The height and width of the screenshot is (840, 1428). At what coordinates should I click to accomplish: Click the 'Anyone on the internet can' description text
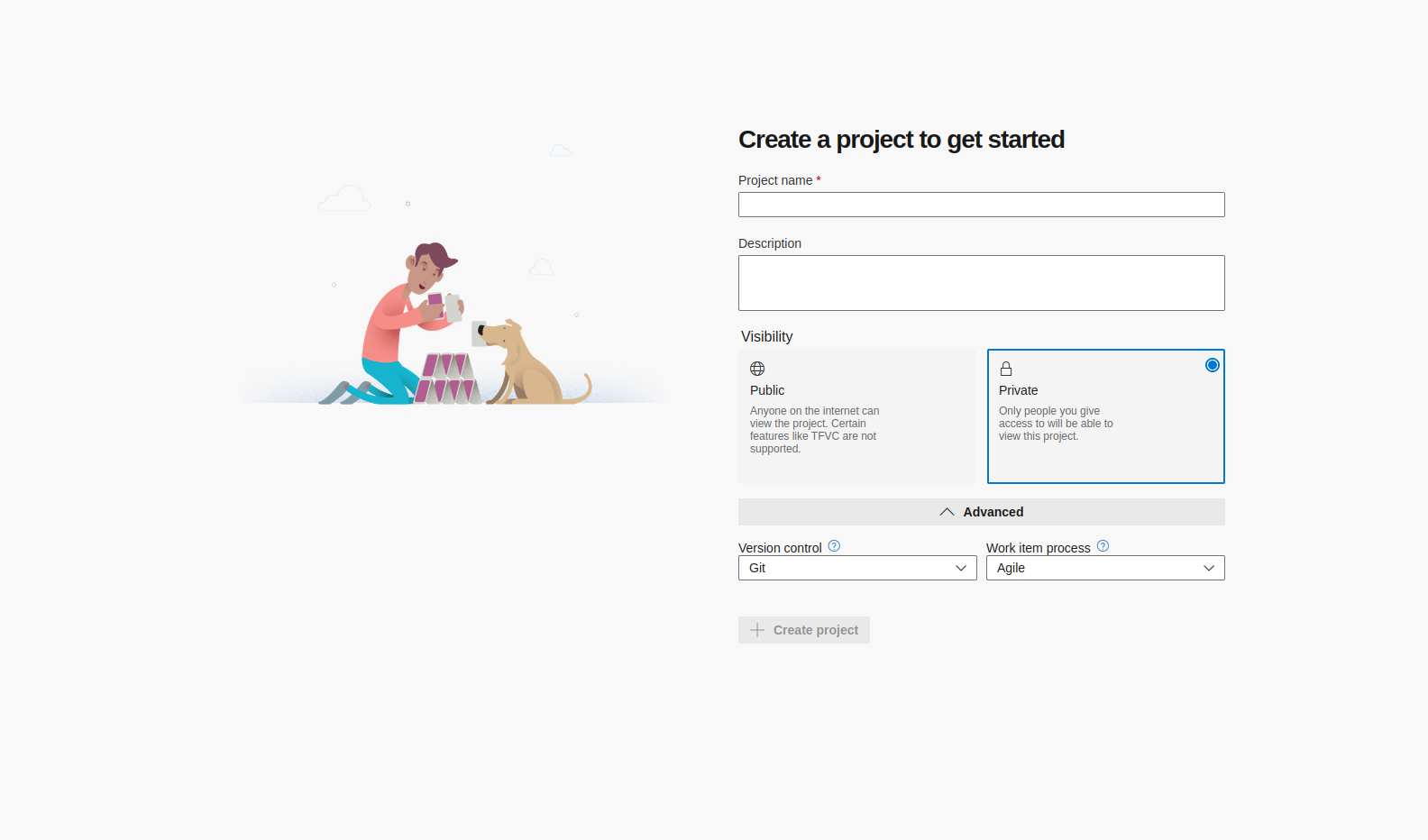point(814,430)
